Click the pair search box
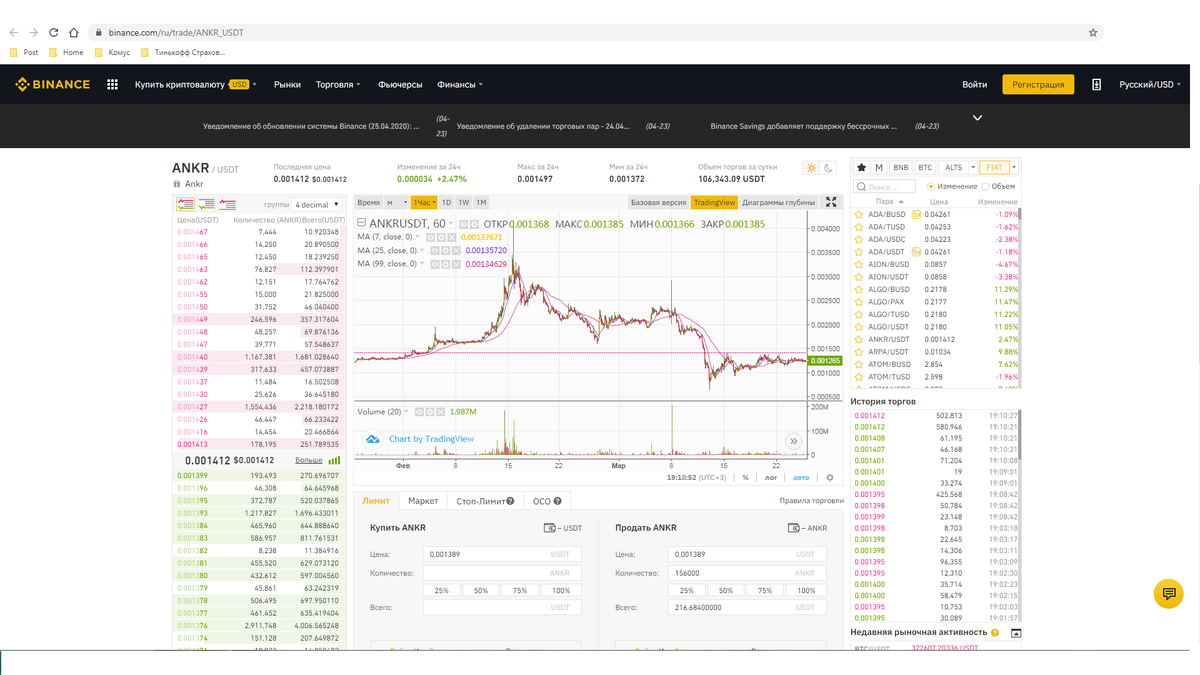Image resolution: width=1200 pixels, height=675 pixels. pos(885,187)
